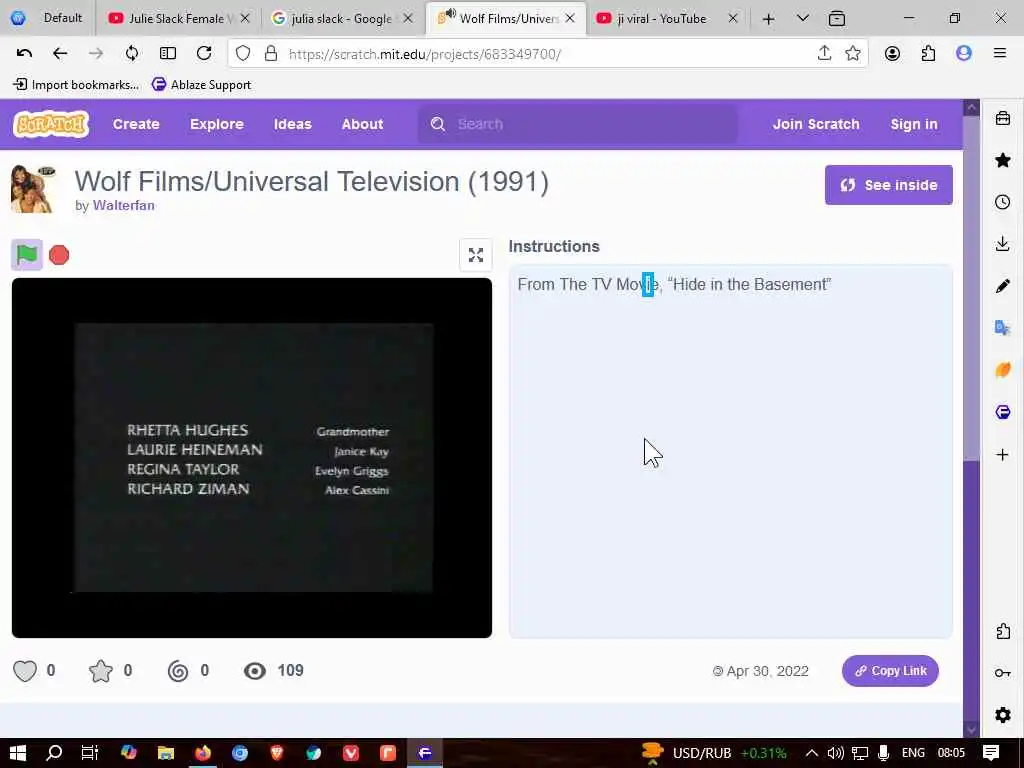
Task: Reload the page
Action: pos(204,54)
